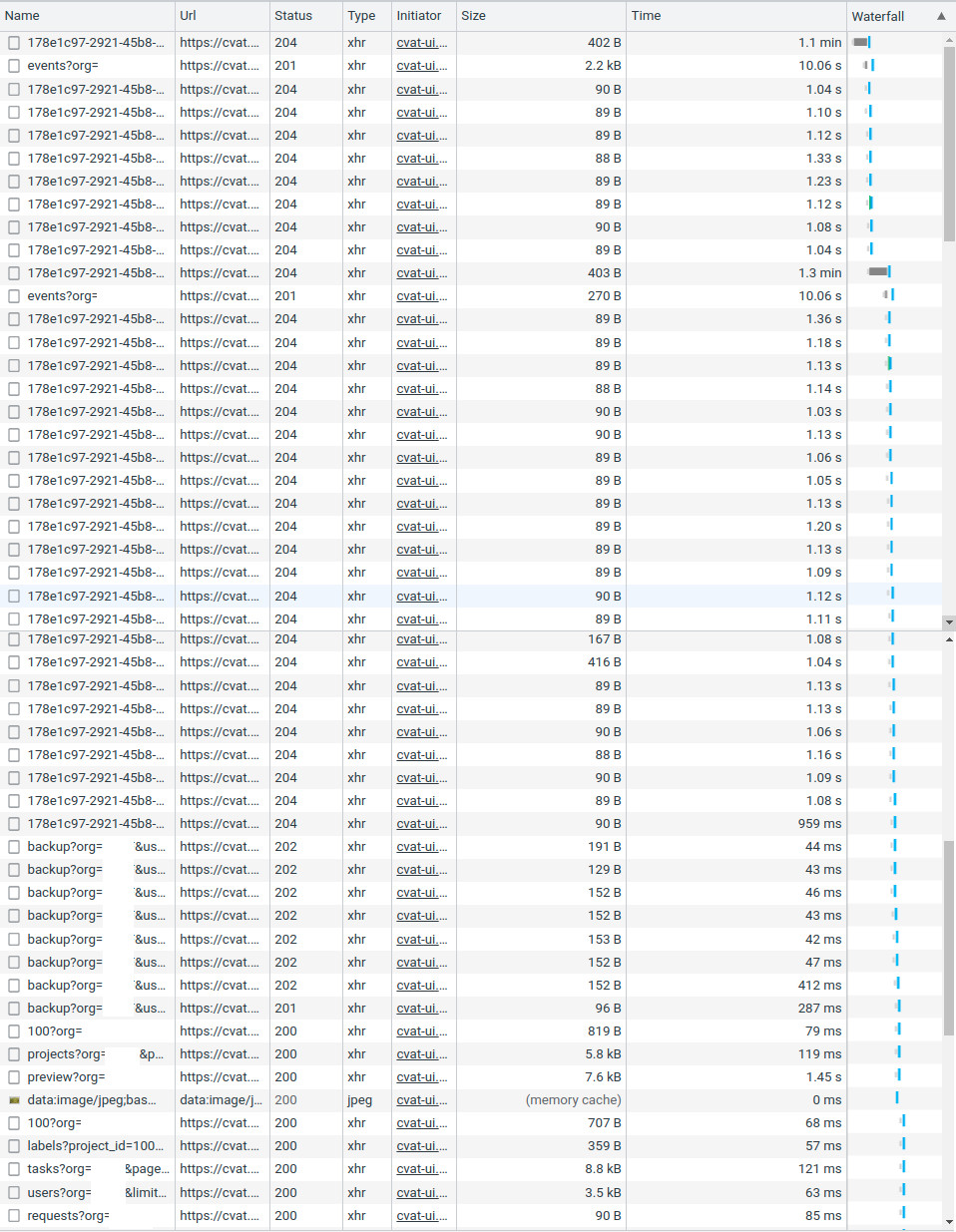
Task: Check the checkbox next to the tasks?org= request
Action: click(x=13, y=1169)
